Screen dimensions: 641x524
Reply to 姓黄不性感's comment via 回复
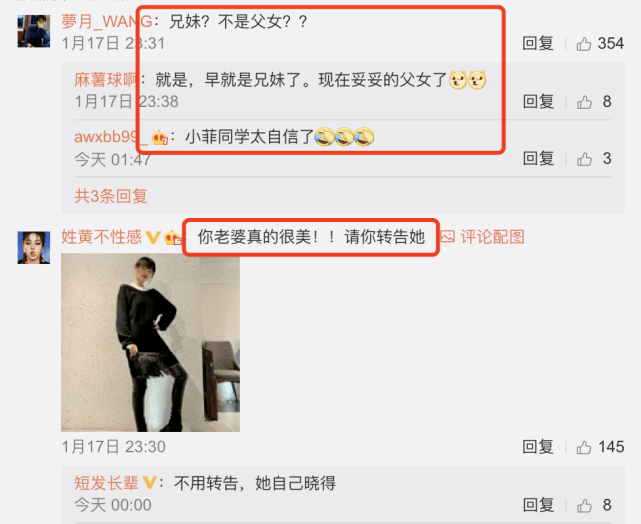point(538,447)
